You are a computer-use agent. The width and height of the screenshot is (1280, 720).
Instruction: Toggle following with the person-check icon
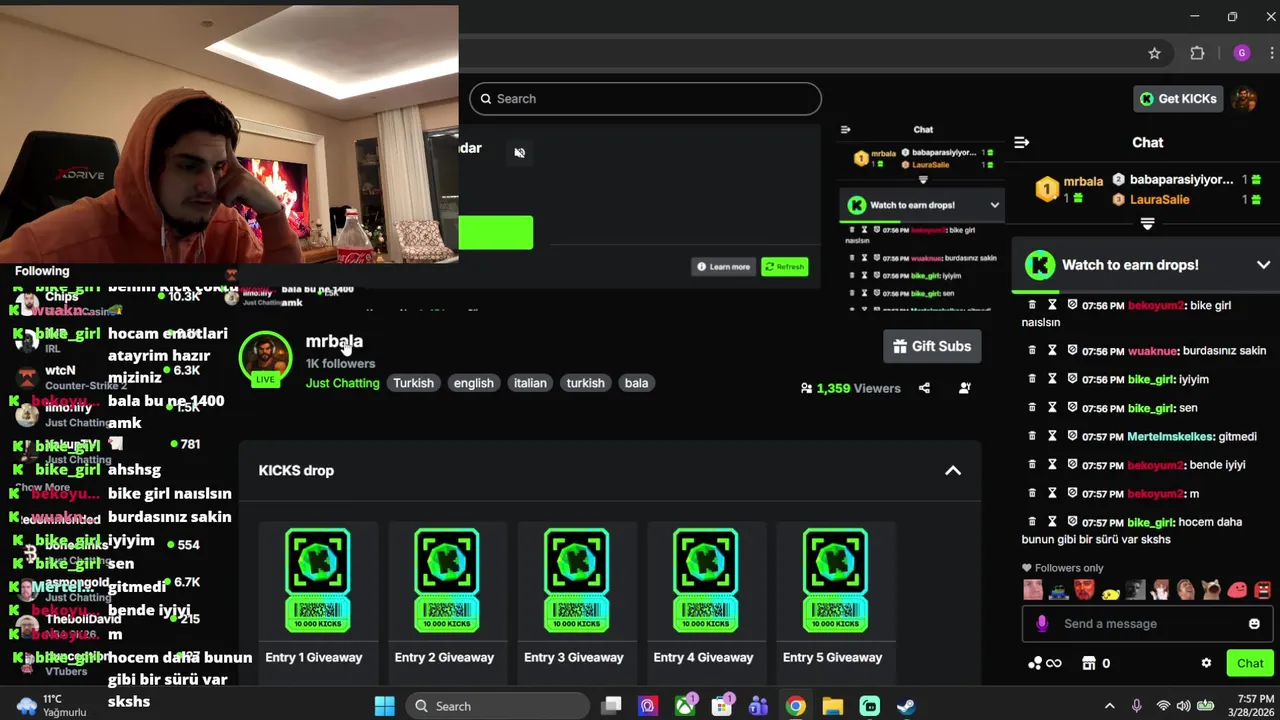click(x=964, y=388)
